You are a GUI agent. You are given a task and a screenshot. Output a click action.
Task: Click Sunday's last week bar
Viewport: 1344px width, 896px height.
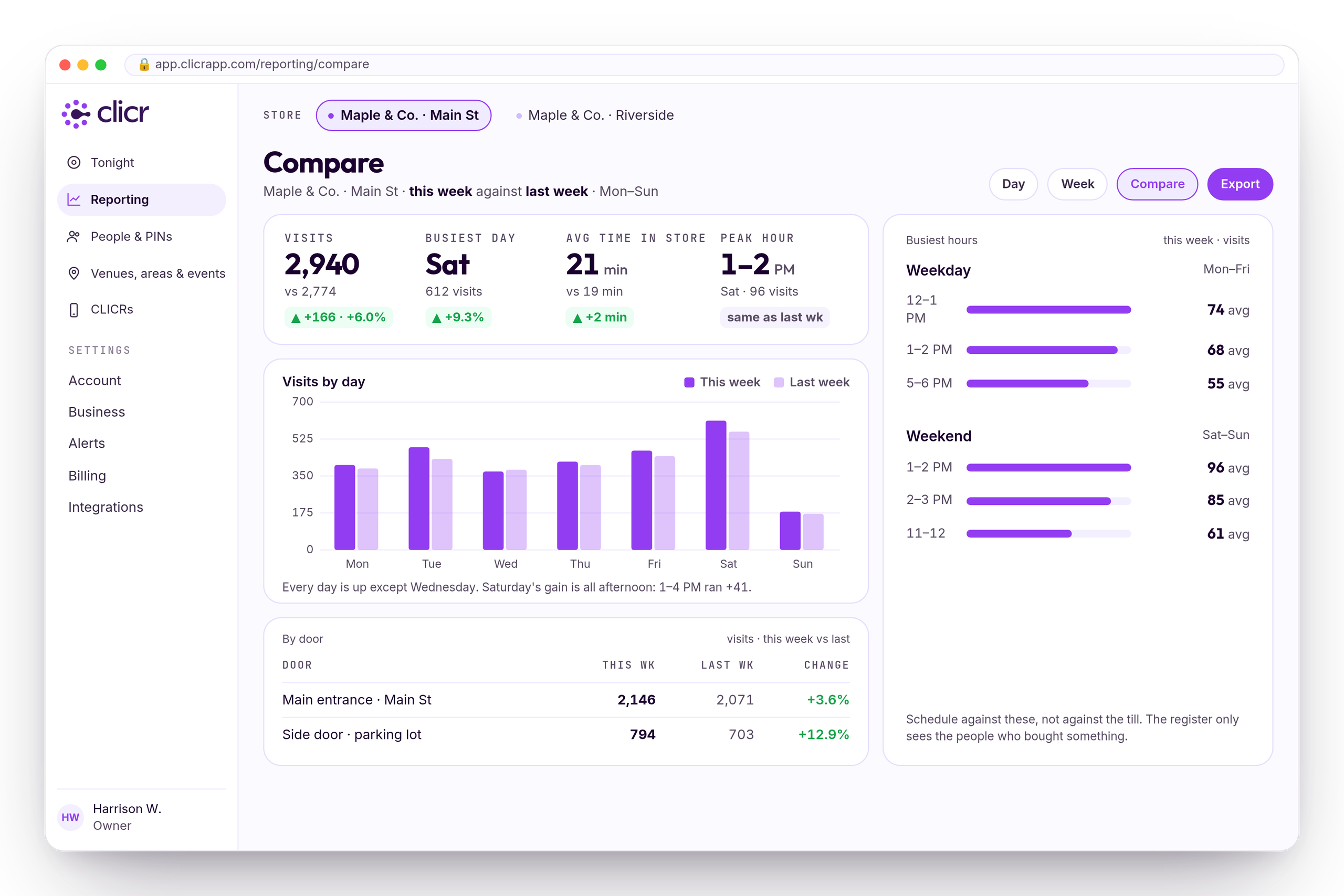tap(813, 531)
